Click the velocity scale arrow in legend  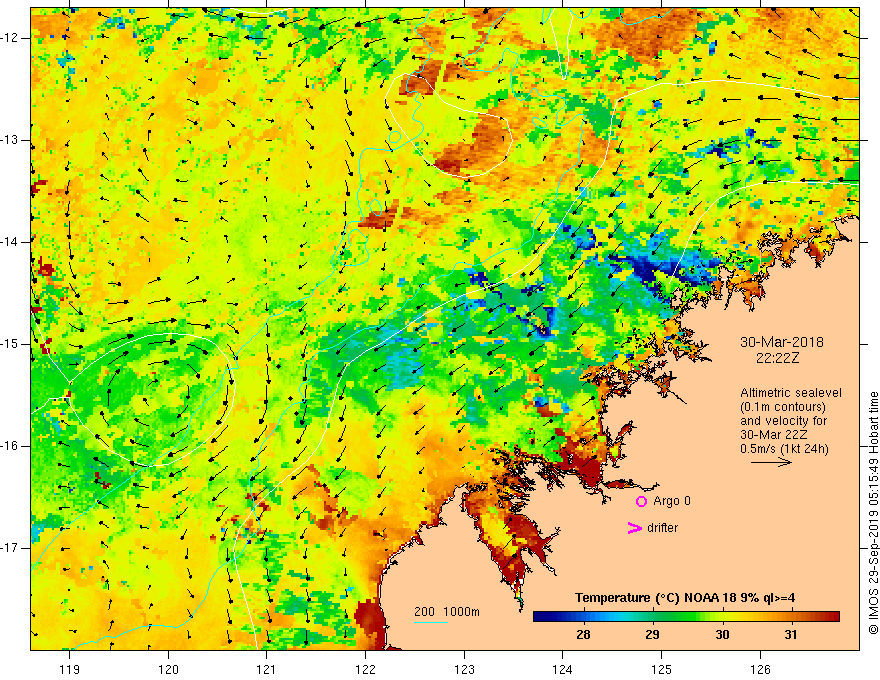coord(771,462)
